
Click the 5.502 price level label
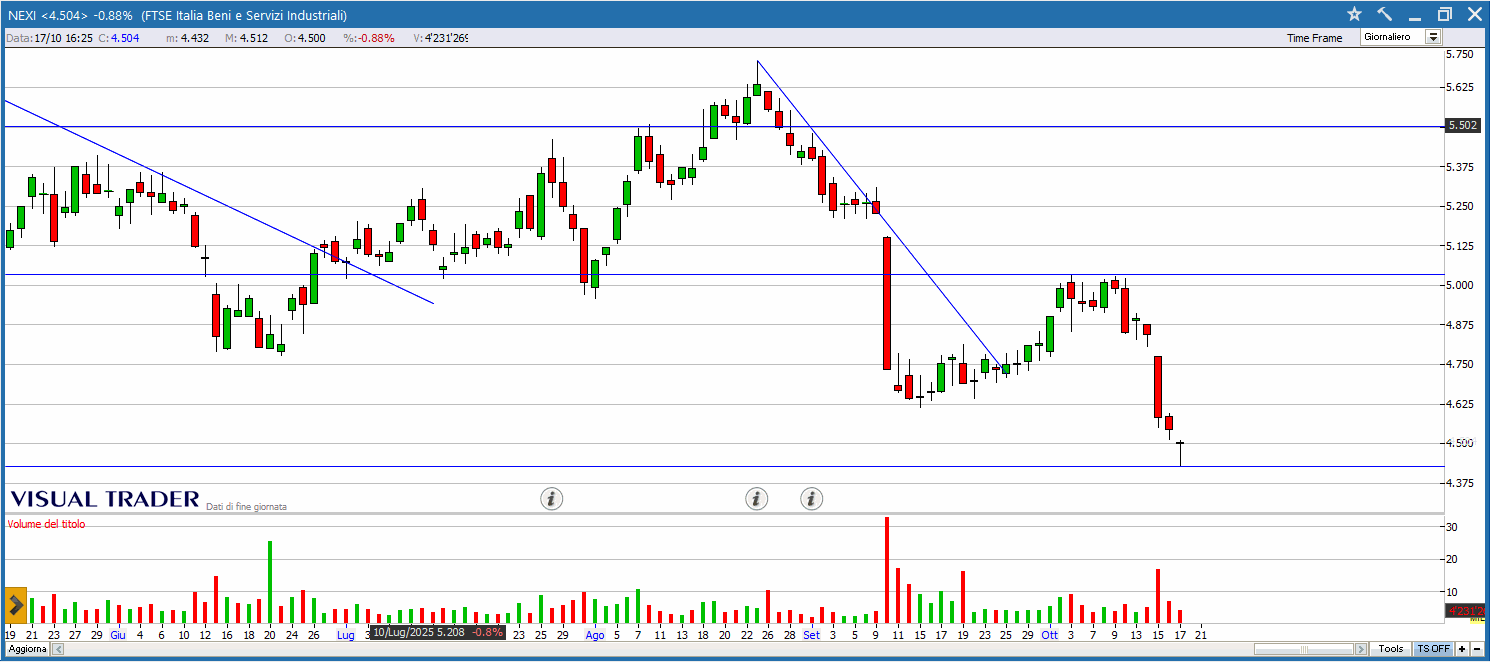click(x=1461, y=126)
